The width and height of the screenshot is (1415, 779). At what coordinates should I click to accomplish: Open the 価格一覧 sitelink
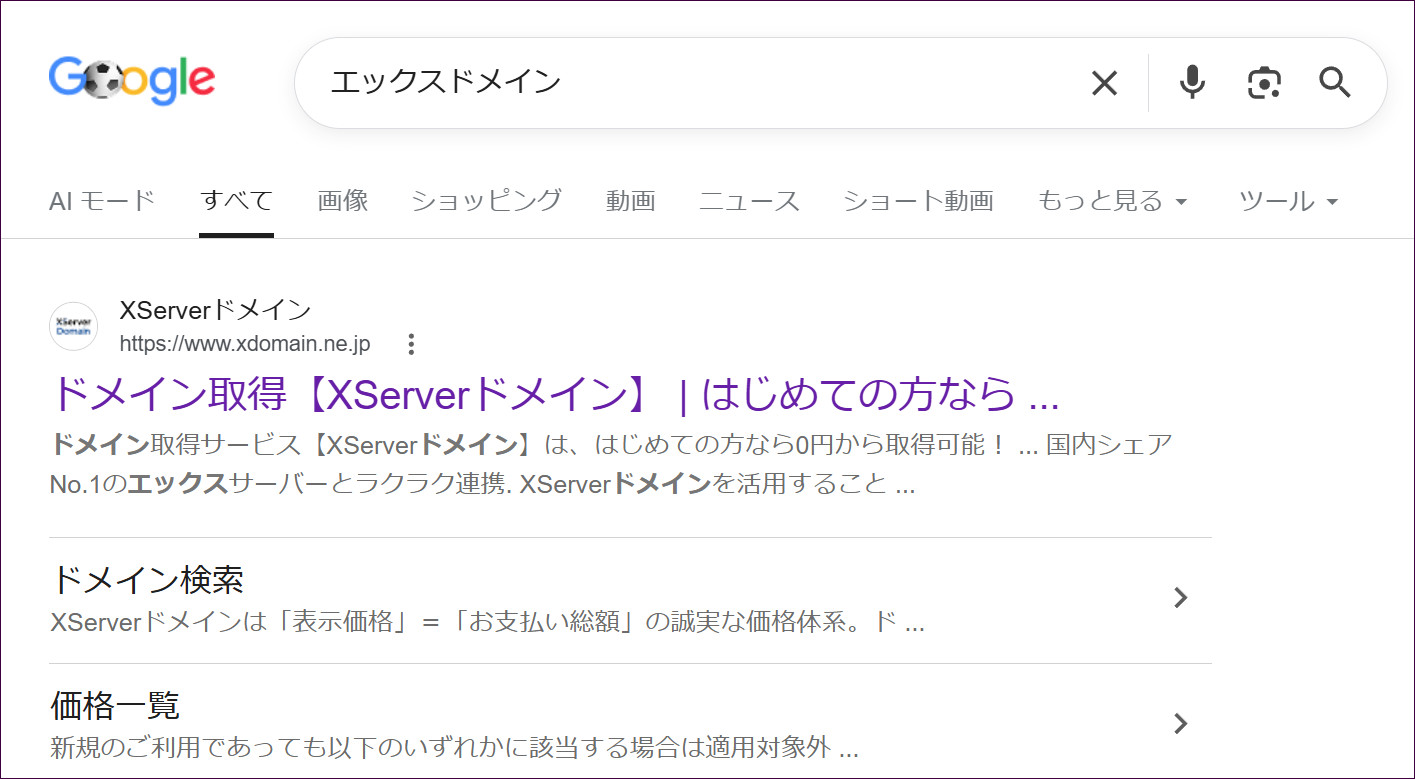tap(115, 705)
